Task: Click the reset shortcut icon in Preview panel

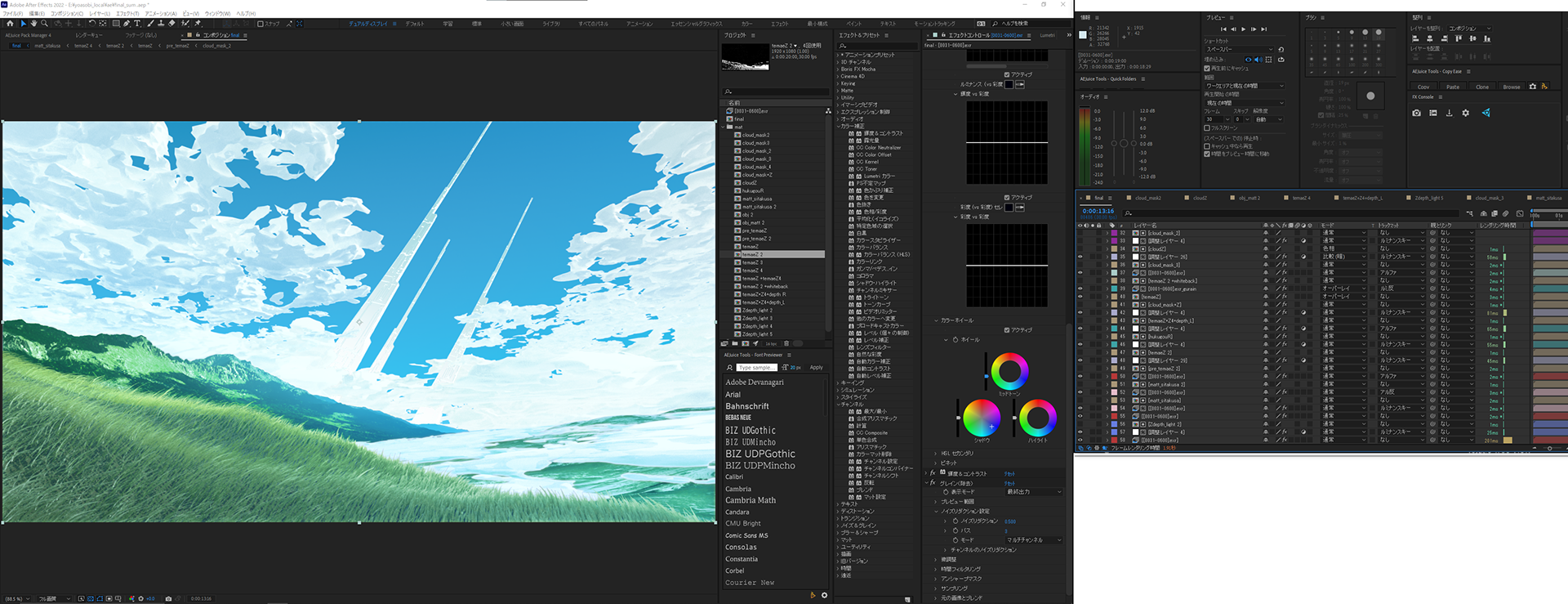Action: pos(1281,49)
